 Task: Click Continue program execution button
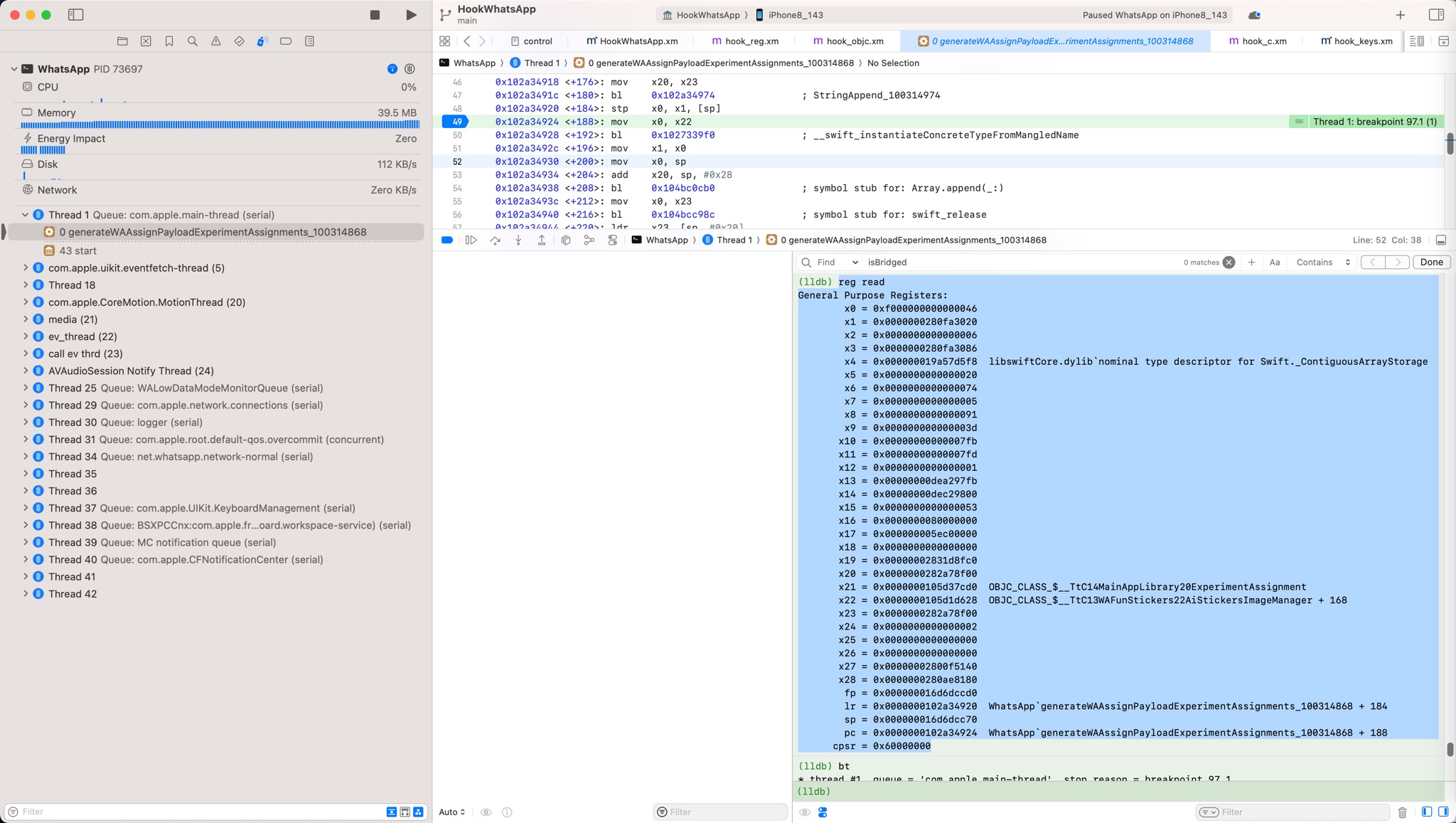[x=471, y=240]
